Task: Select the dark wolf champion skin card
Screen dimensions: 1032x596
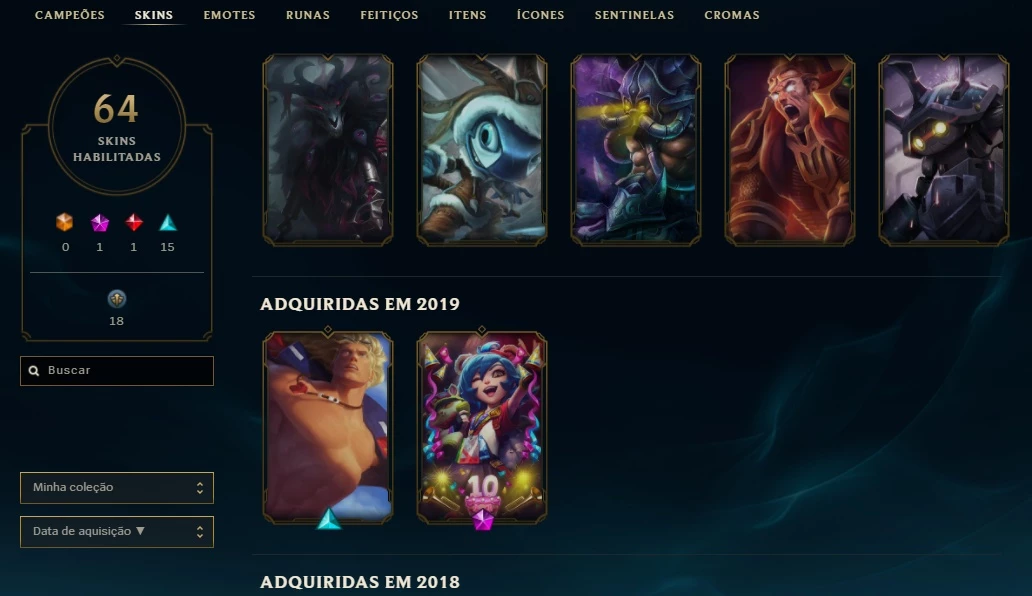Action: click(x=328, y=150)
